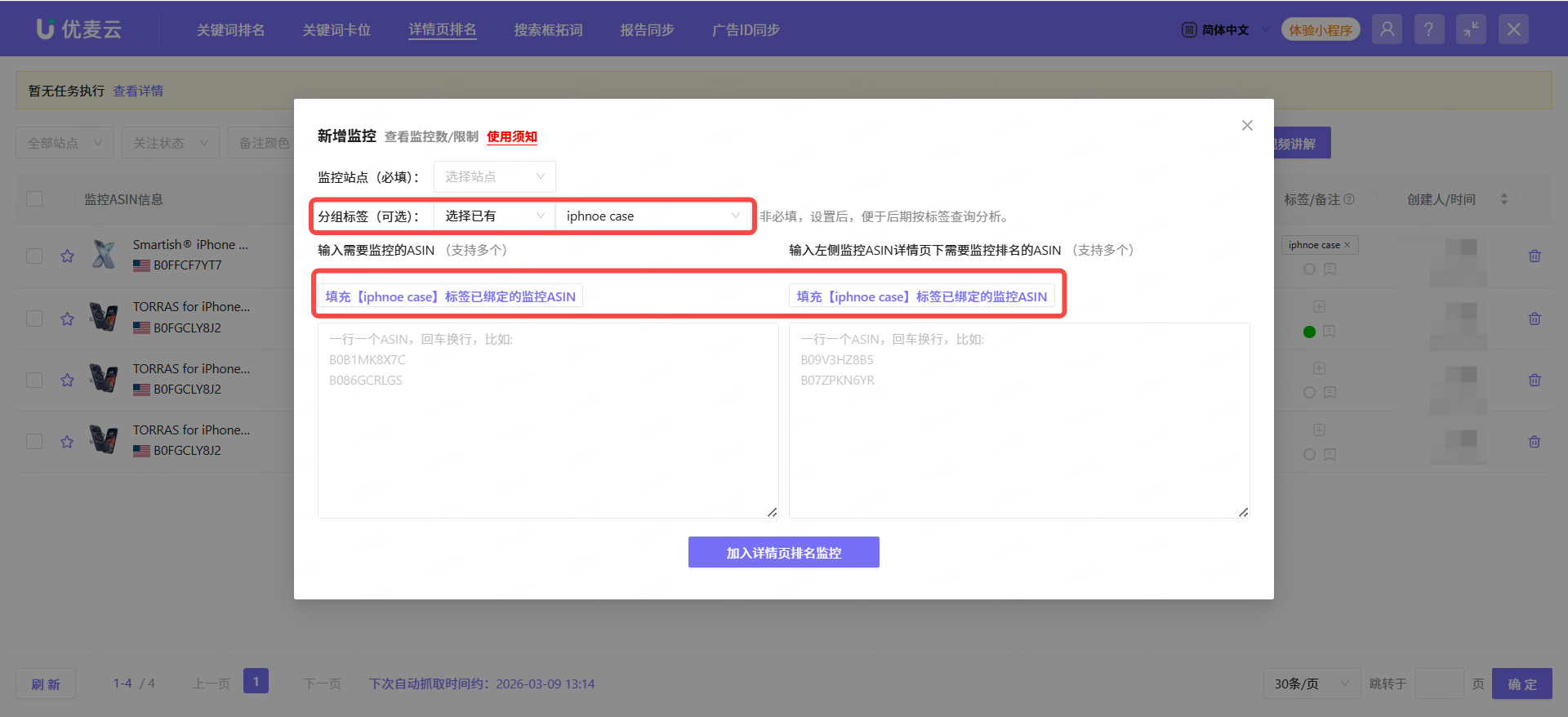Focus the left 需要监控的ASIN textarea
Image resolution: width=1568 pixels, height=717 pixels.
click(x=548, y=421)
